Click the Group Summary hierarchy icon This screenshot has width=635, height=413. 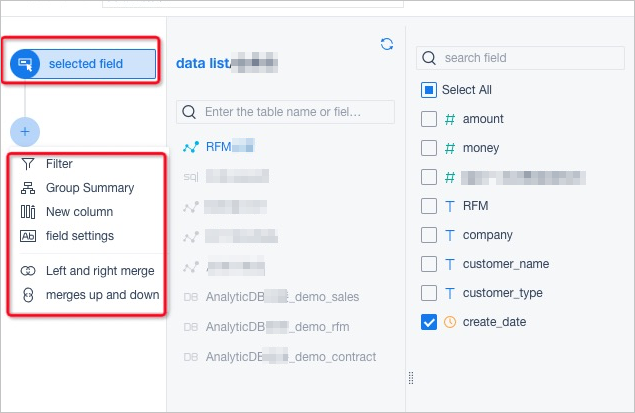tap(28, 188)
